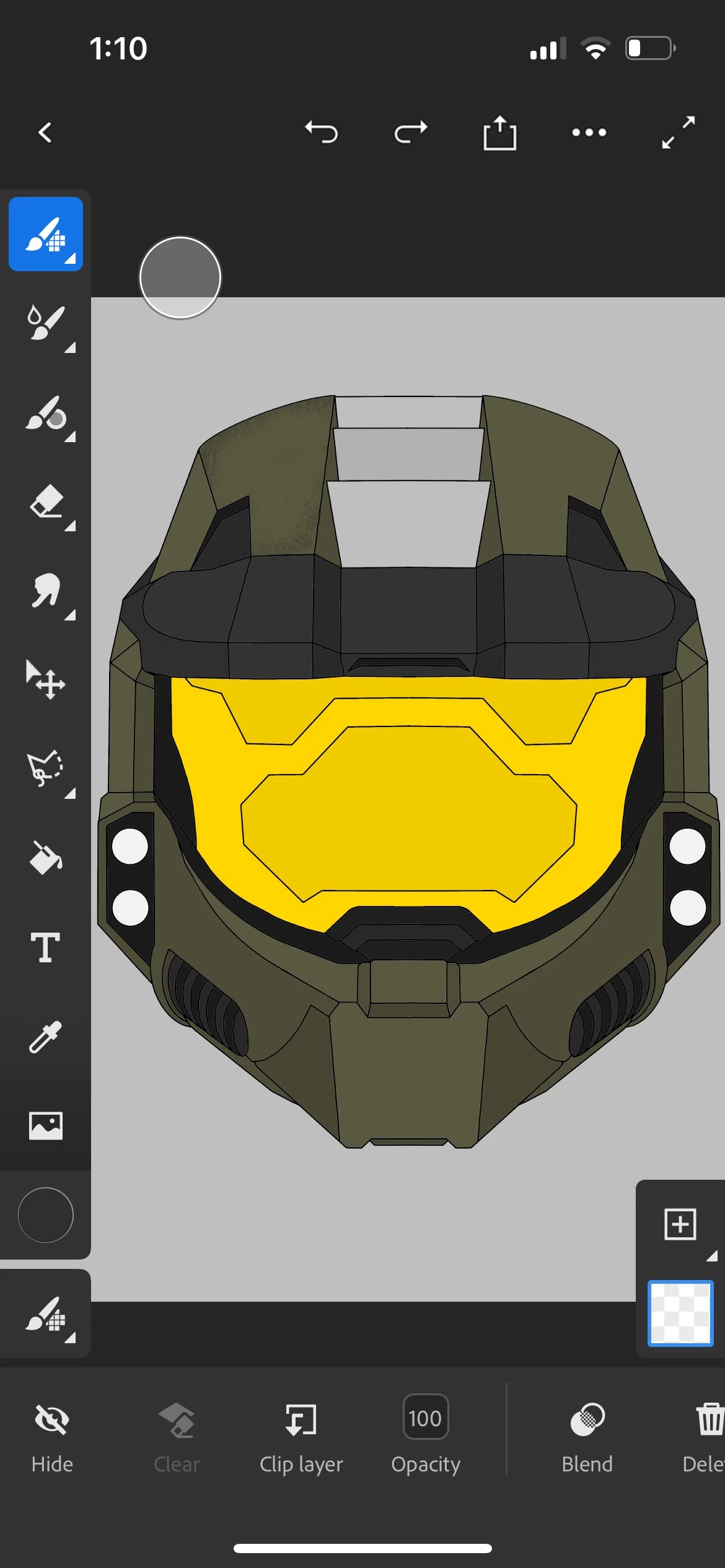Enter full screen mode
Image resolution: width=725 pixels, height=1568 pixels.
click(678, 132)
